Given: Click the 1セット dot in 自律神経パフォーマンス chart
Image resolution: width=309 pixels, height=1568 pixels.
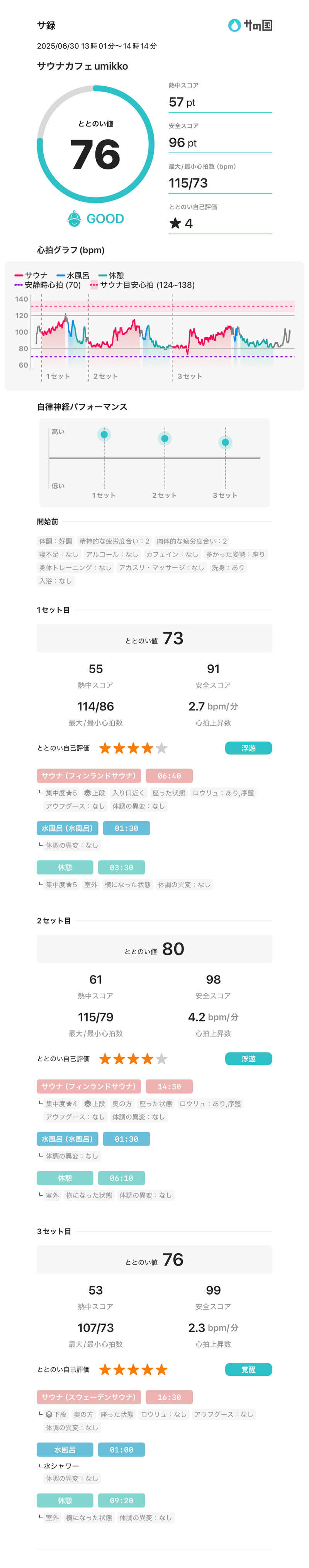Looking at the screenshot, I should [104, 435].
